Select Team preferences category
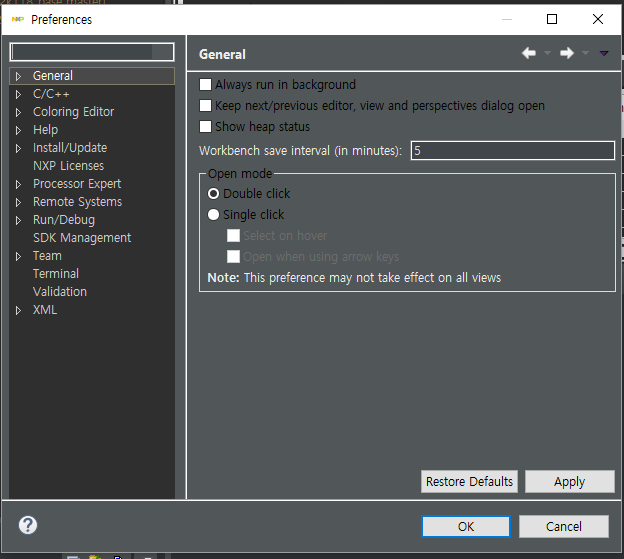Image resolution: width=624 pixels, height=559 pixels. (x=47, y=255)
